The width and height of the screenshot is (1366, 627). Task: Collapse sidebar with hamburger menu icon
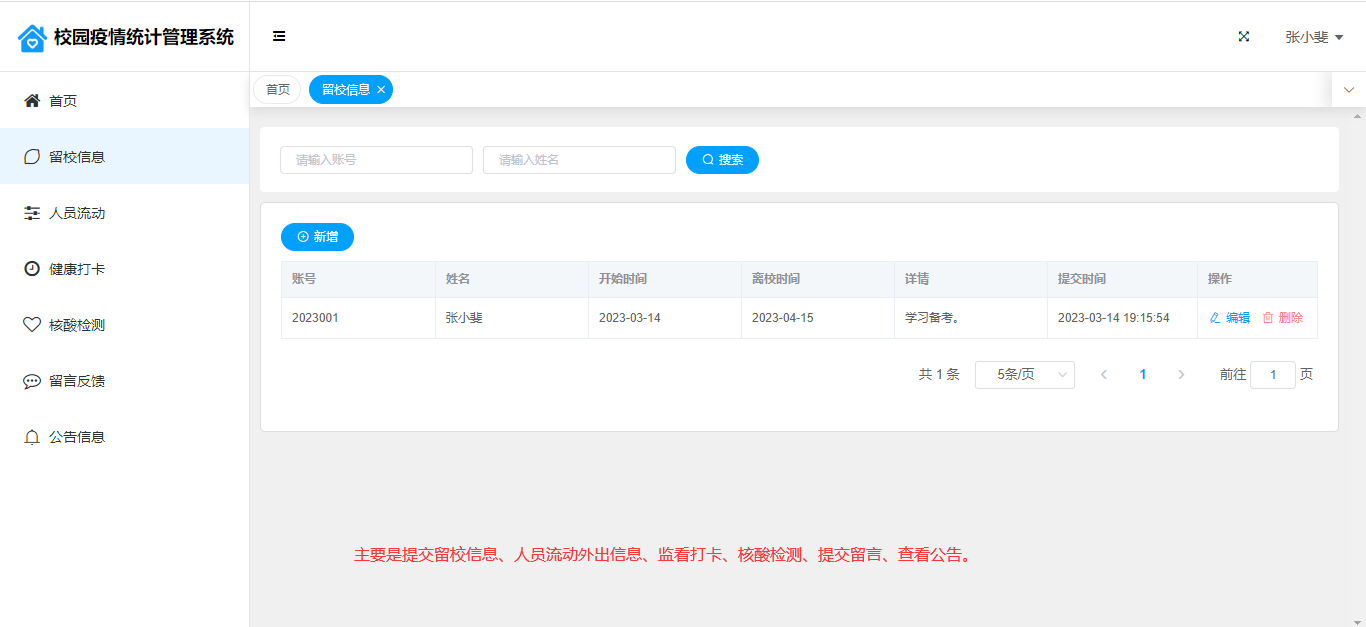click(279, 37)
